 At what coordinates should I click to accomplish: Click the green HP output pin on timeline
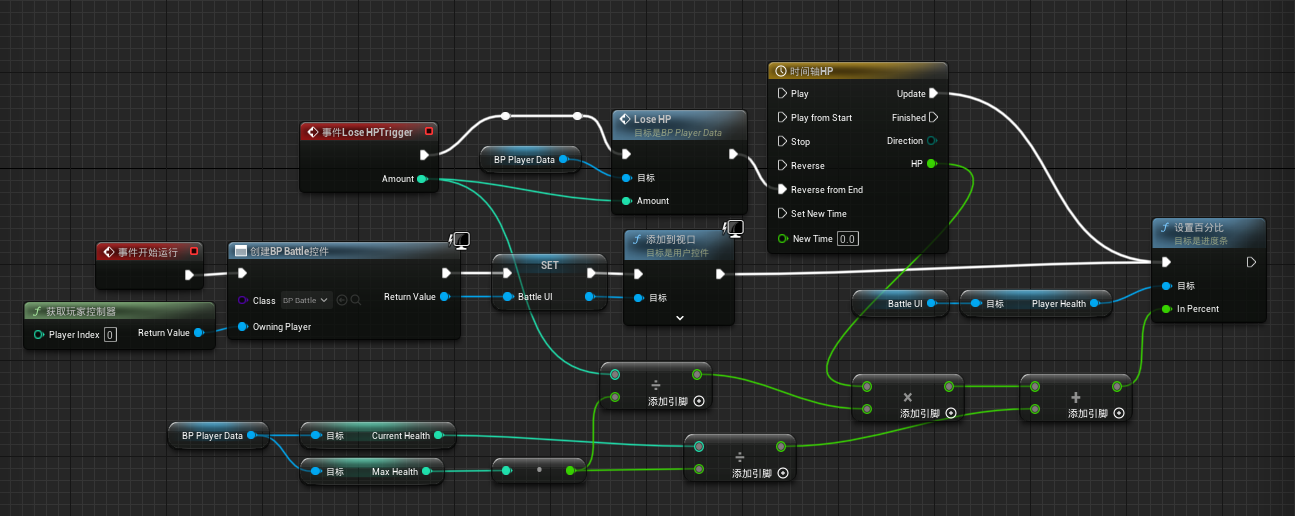933,164
